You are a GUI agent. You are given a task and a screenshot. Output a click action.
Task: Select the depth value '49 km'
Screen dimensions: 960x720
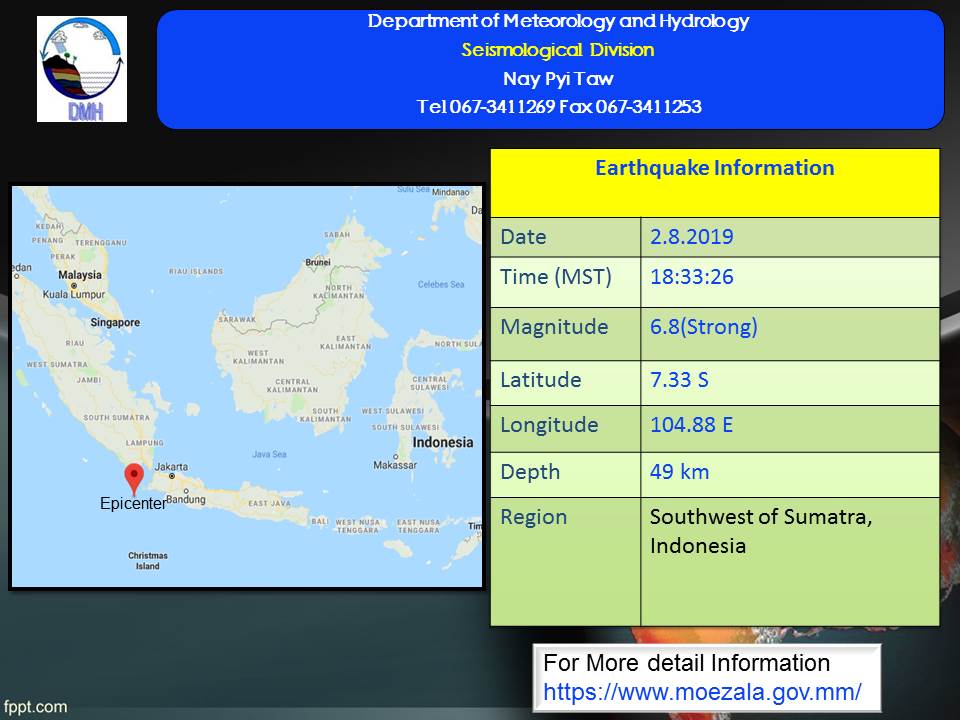(x=680, y=472)
